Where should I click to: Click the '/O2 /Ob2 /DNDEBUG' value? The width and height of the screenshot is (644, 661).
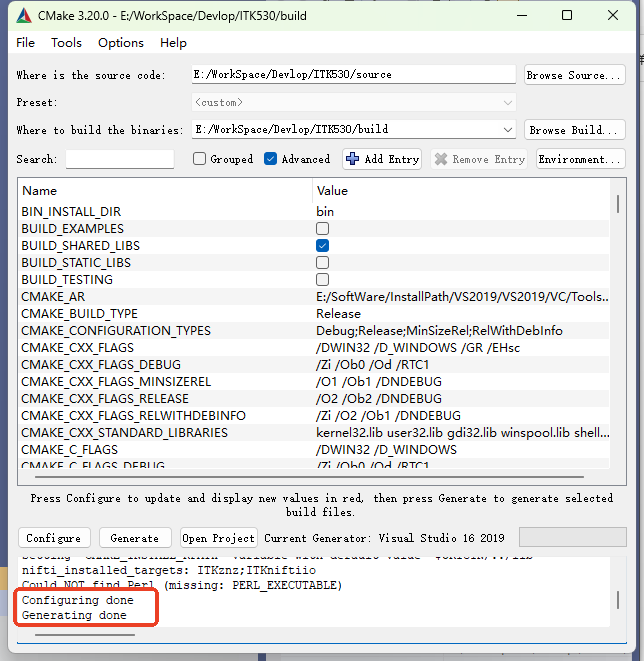point(379,398)
